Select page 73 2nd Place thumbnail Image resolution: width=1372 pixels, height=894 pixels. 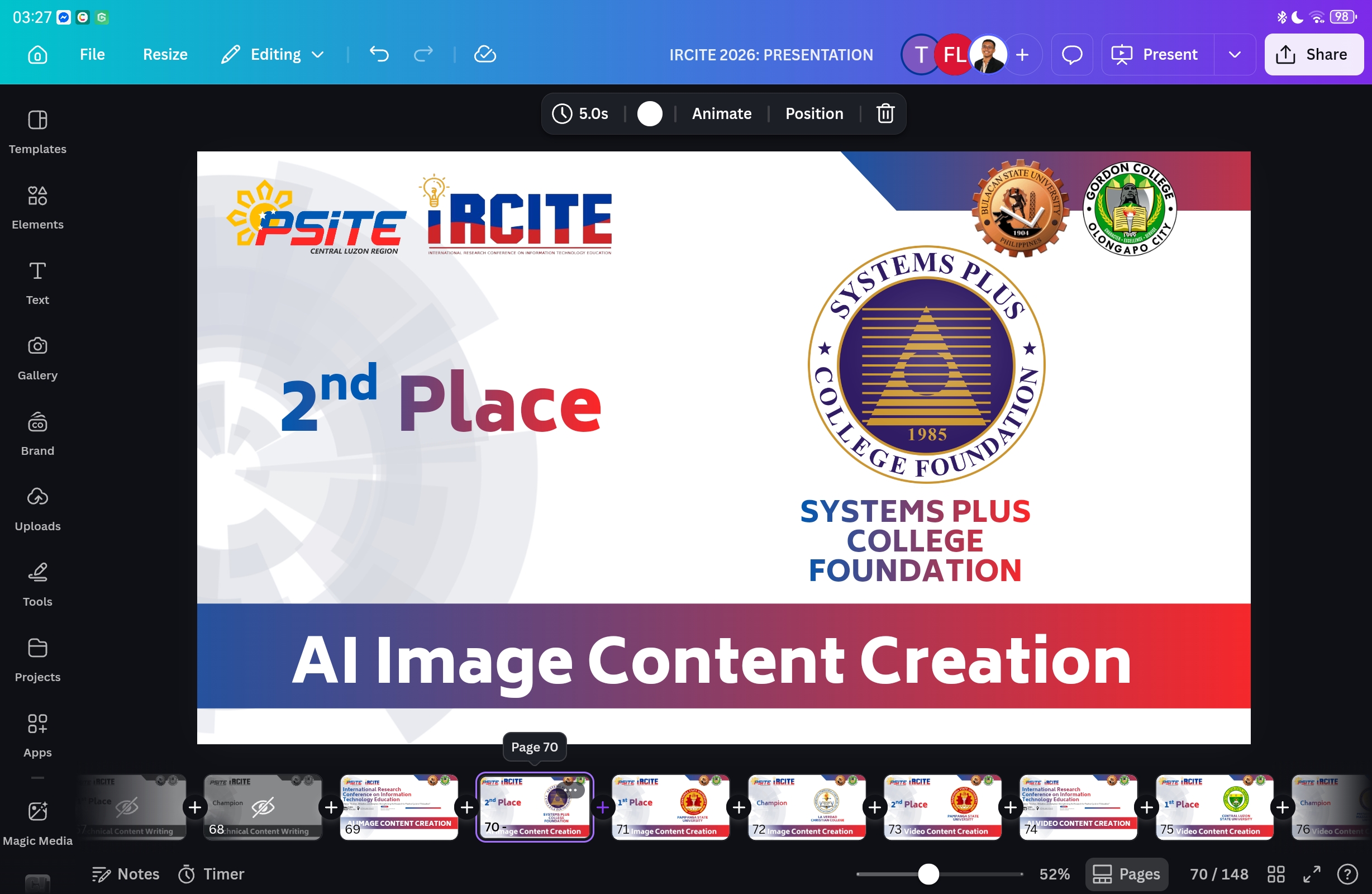coord(942,807)
